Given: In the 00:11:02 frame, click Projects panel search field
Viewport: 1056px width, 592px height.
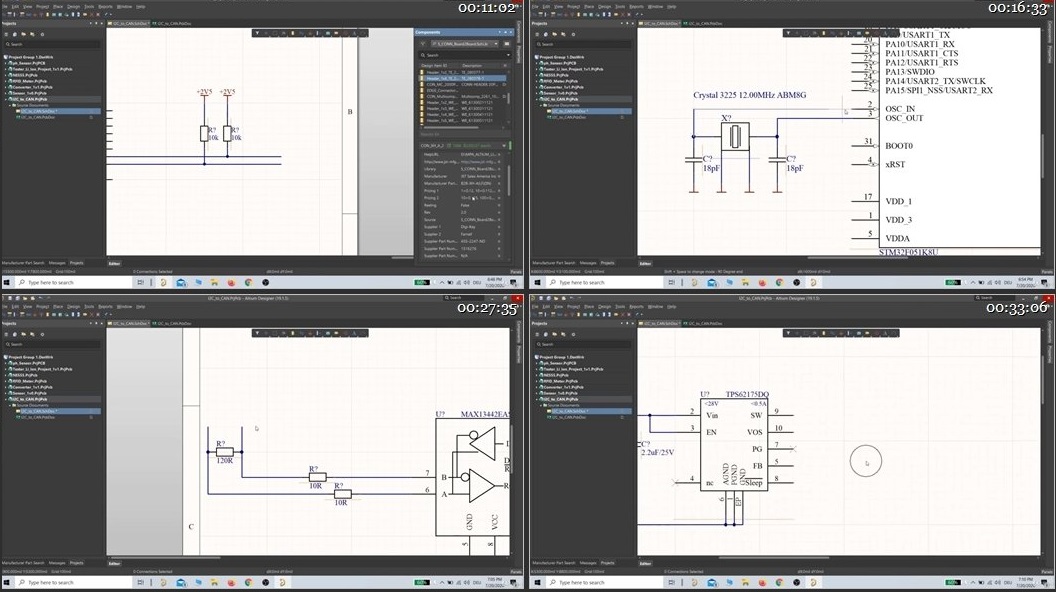Looking at the screenshot, I should coord(53,44).
